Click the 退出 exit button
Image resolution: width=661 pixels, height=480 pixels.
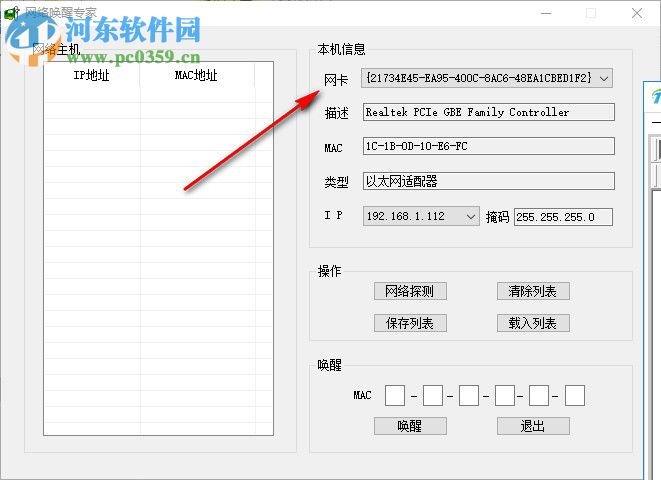[x=533, y=426]
